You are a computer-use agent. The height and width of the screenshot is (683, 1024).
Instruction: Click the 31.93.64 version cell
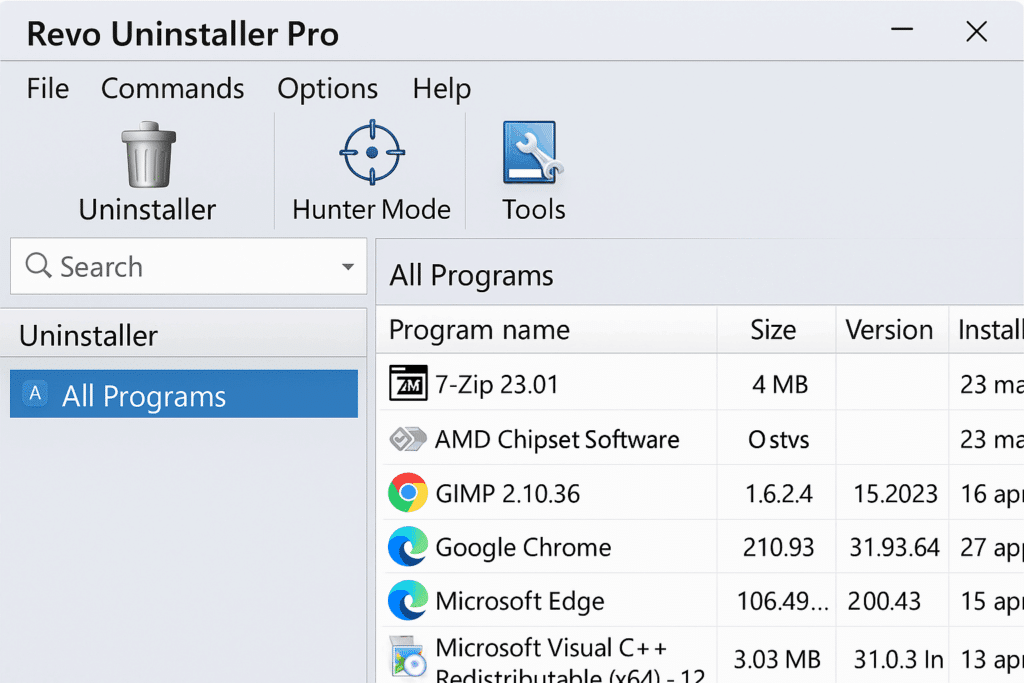point(894,547)
